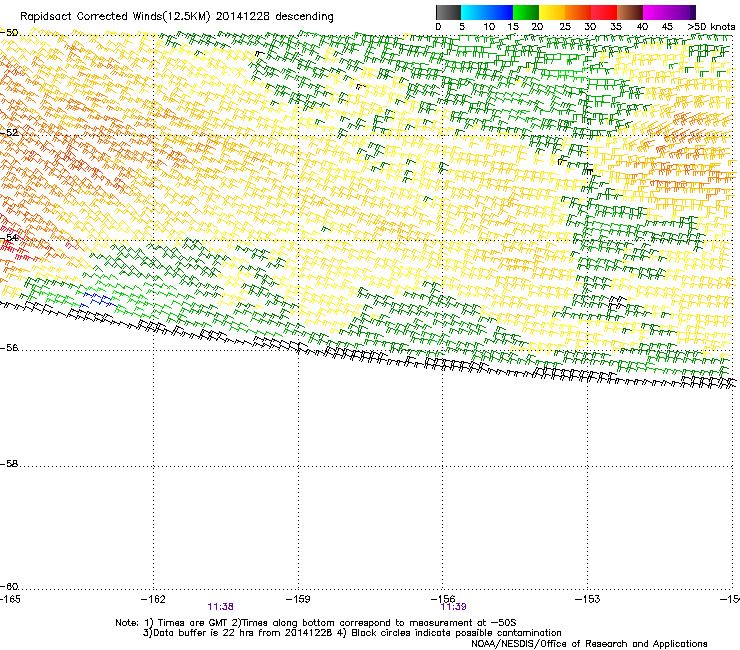Click the red 30-35 knots legend swatch
This screenshot has height=650, width=740.
pyautogui.click(x=604, y=12)
